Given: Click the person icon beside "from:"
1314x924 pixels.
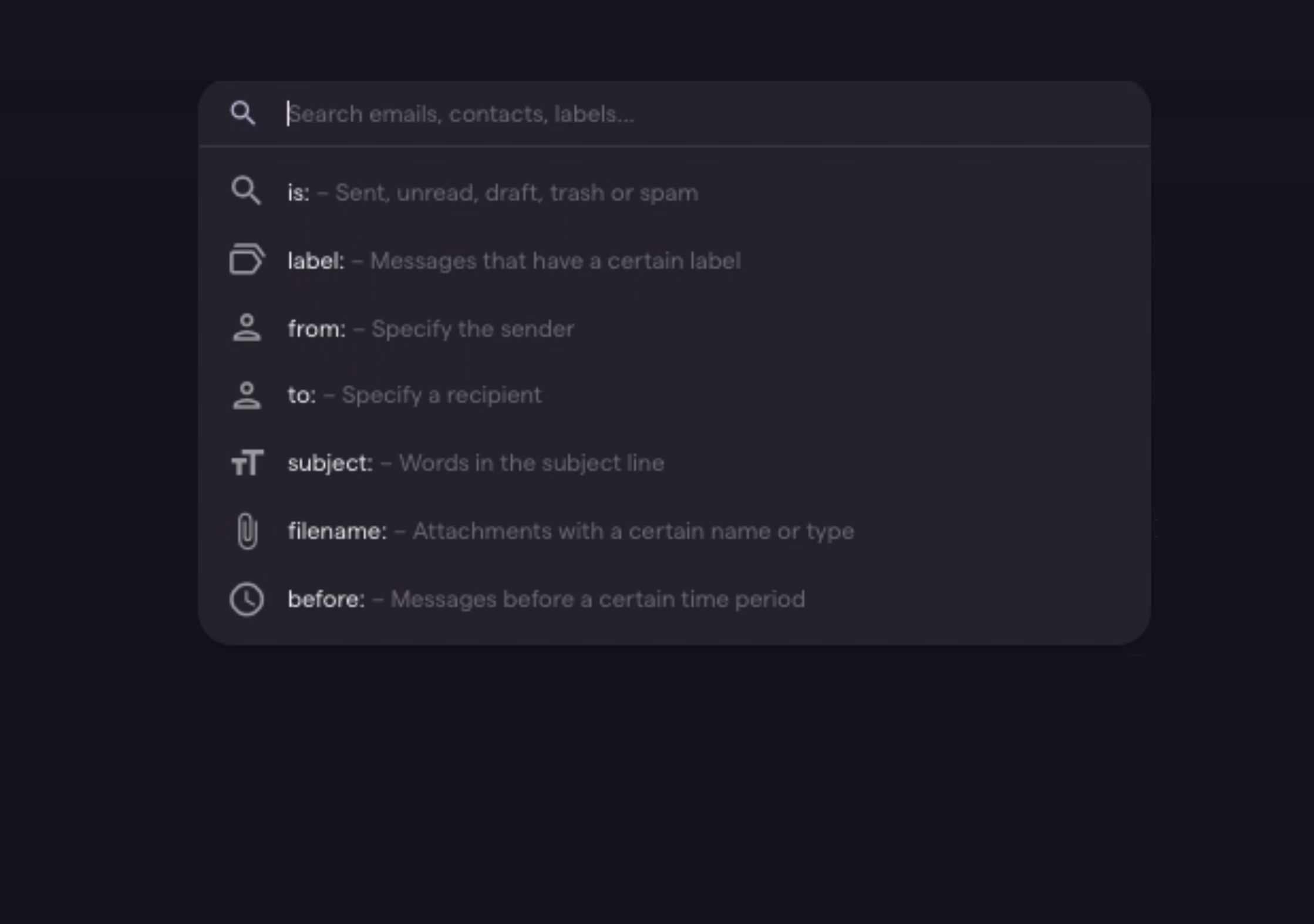Looking at the screenshot, I should pos(247,328).
